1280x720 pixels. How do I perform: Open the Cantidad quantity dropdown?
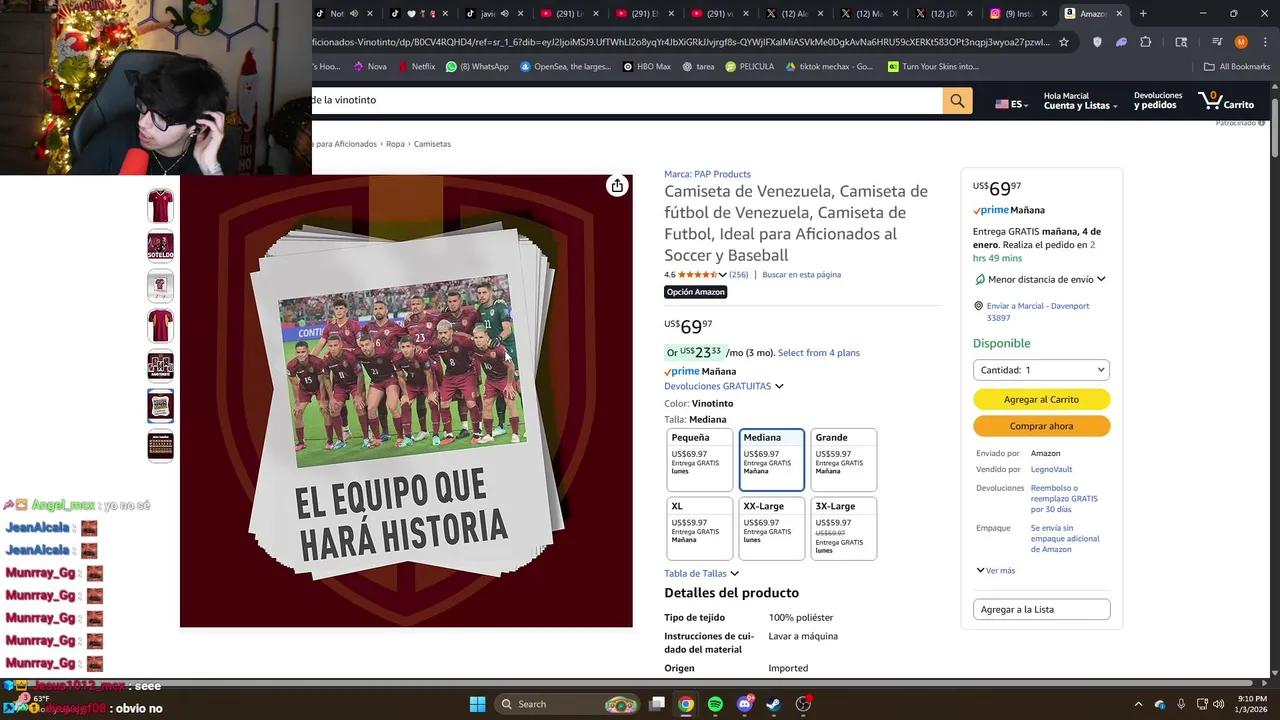1041,370
